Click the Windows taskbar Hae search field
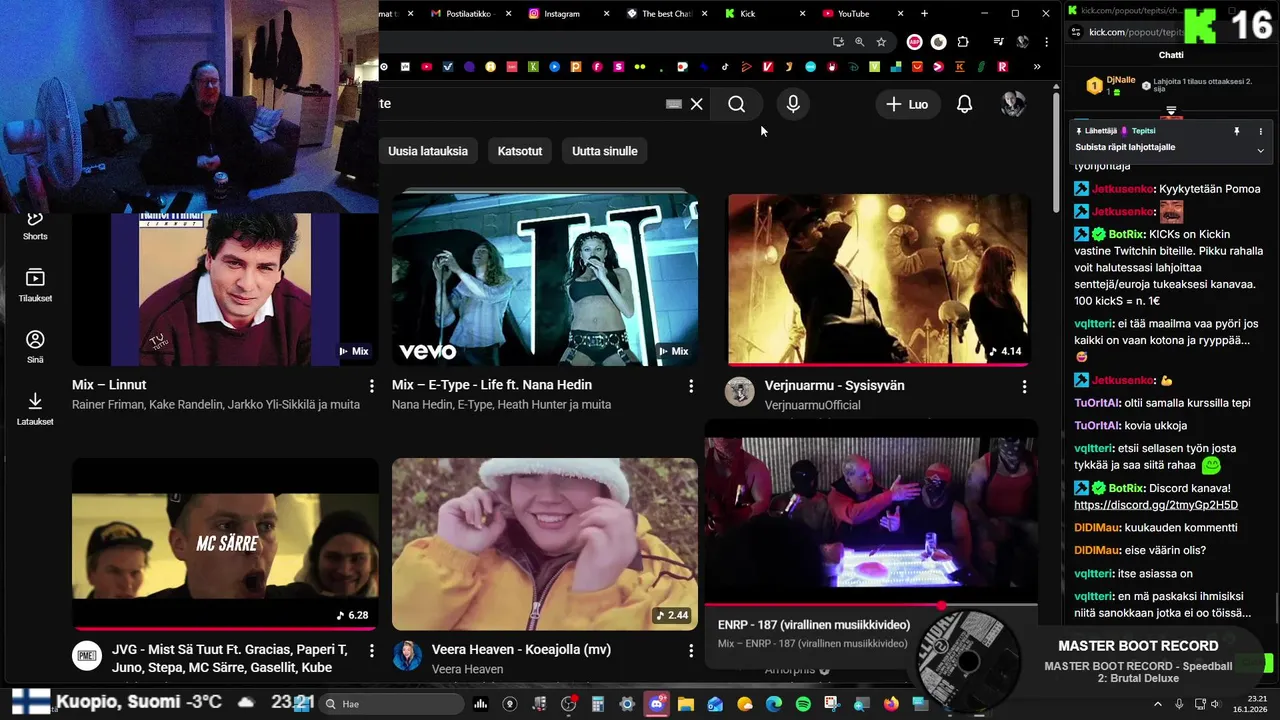 tap(392, 704)
